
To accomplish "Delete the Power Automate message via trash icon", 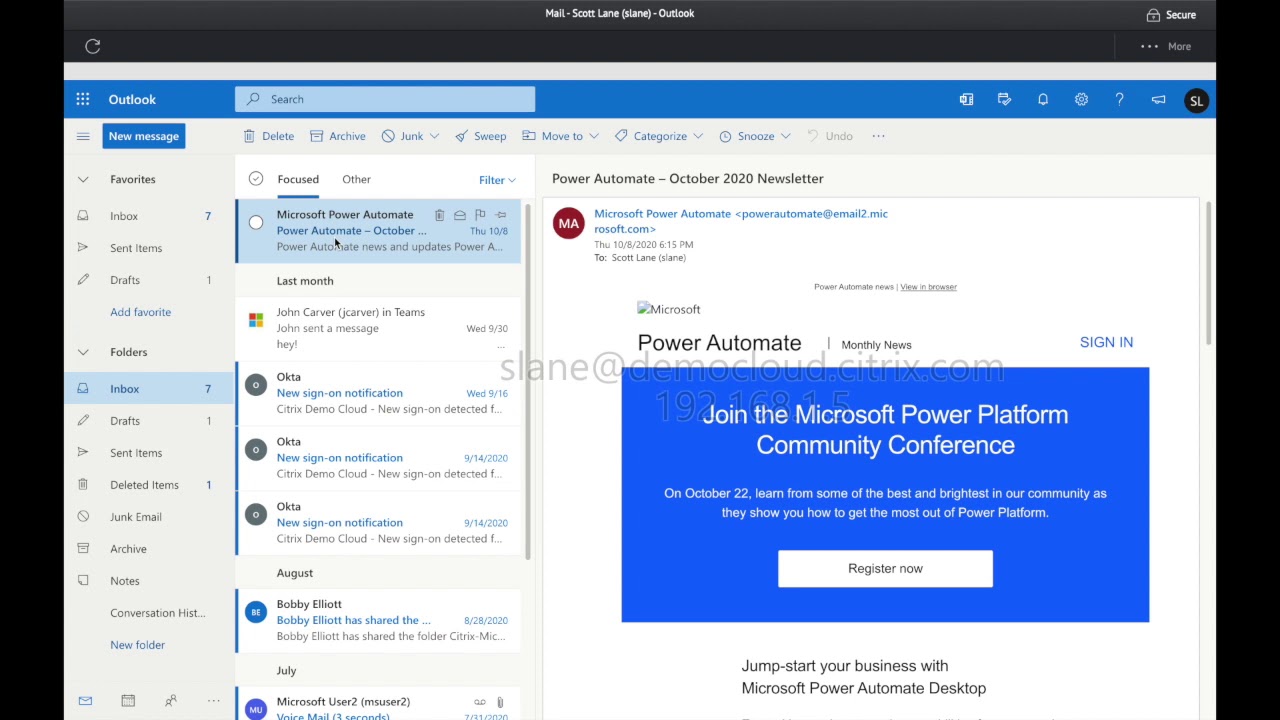I will 439,215.
